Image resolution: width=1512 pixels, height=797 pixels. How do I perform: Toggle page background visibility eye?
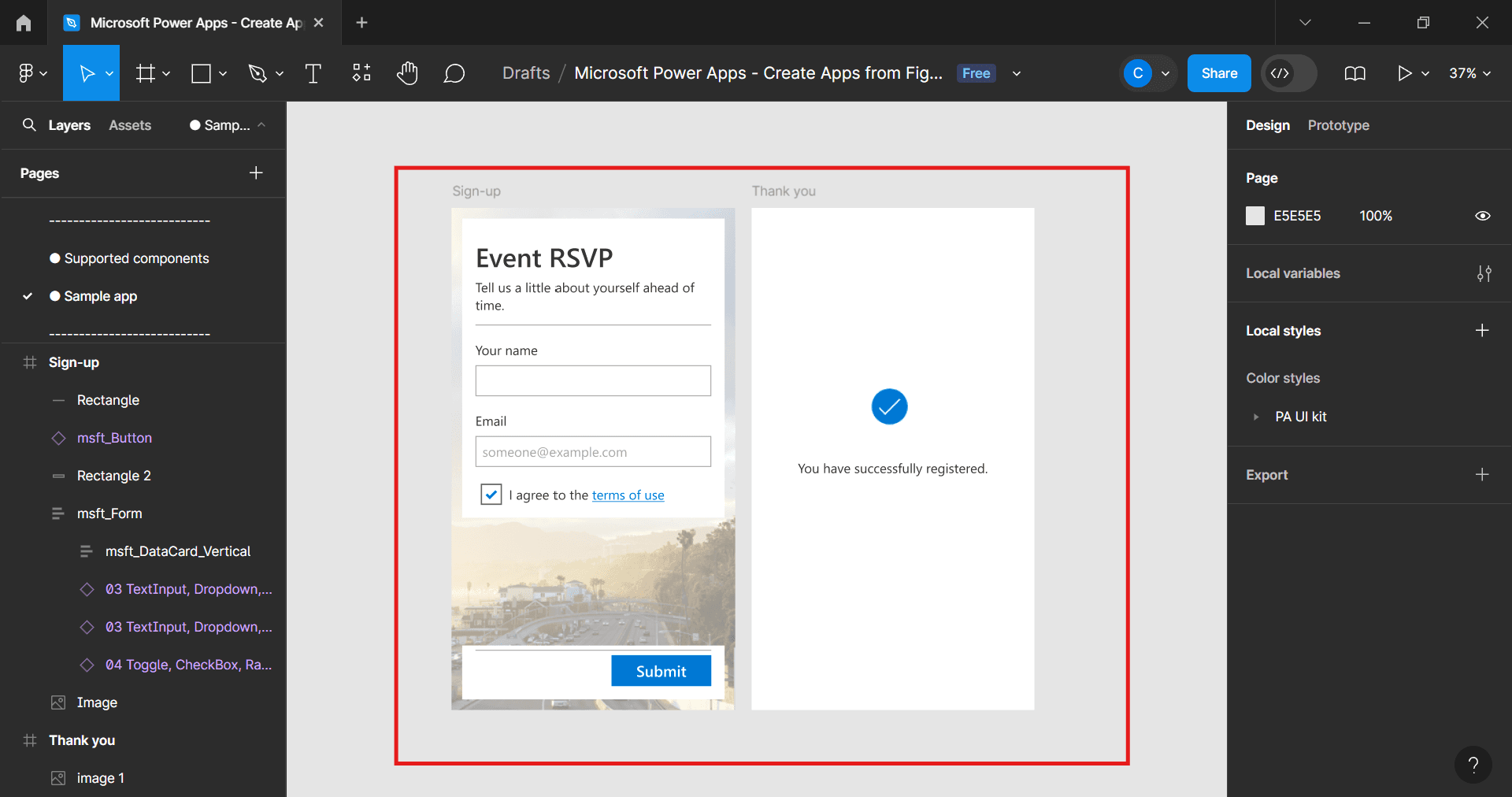pos(1482,216)
